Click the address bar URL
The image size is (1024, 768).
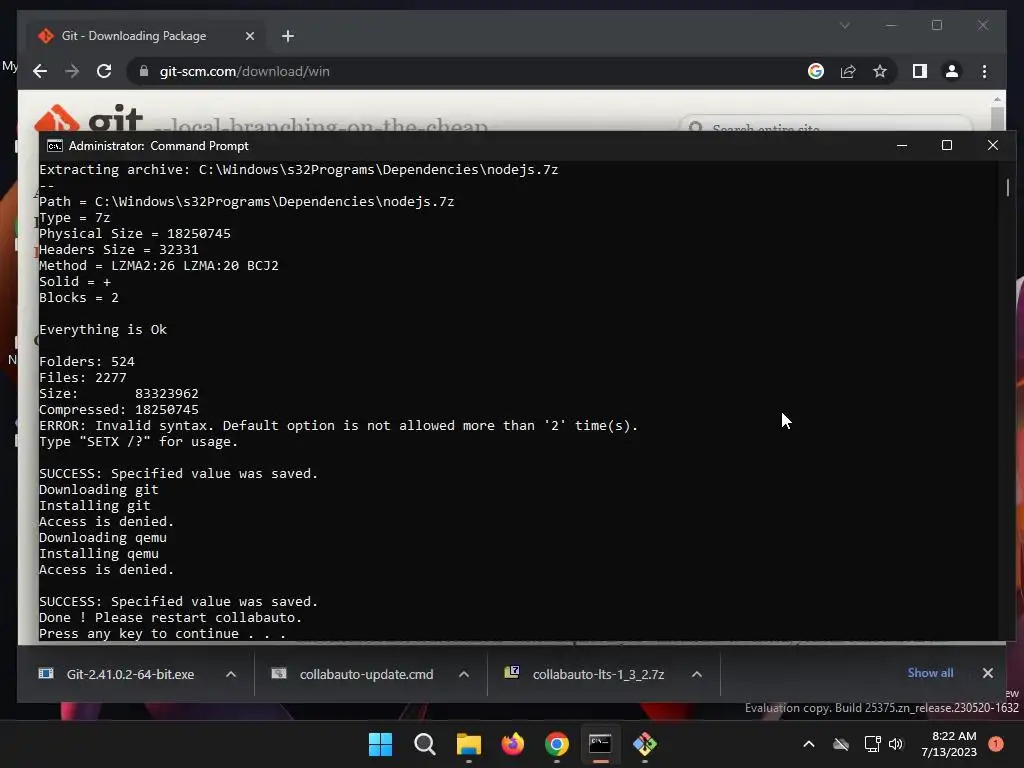(x=244, y=71)
